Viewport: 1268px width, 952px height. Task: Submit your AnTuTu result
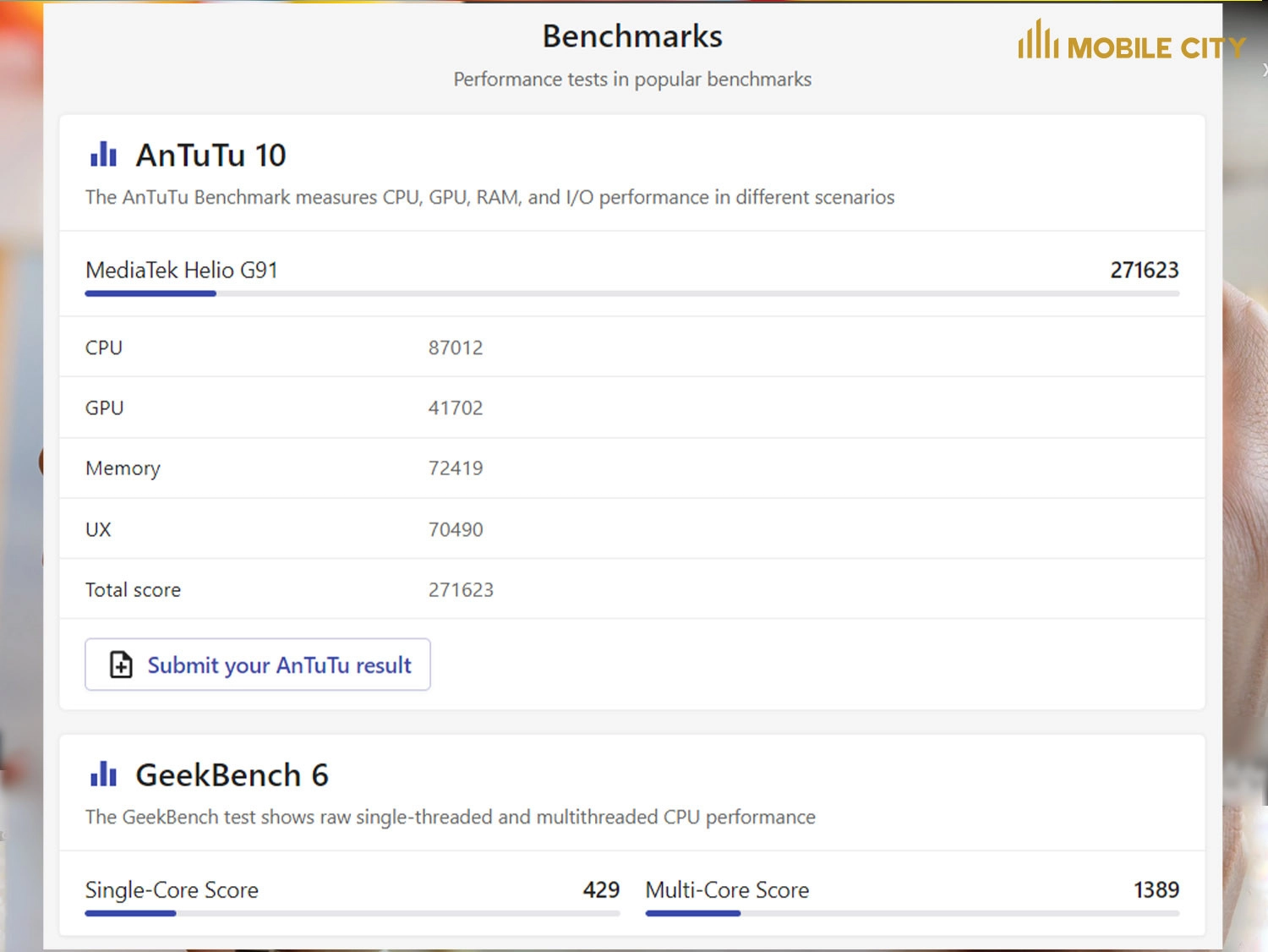tap(257, 665)
